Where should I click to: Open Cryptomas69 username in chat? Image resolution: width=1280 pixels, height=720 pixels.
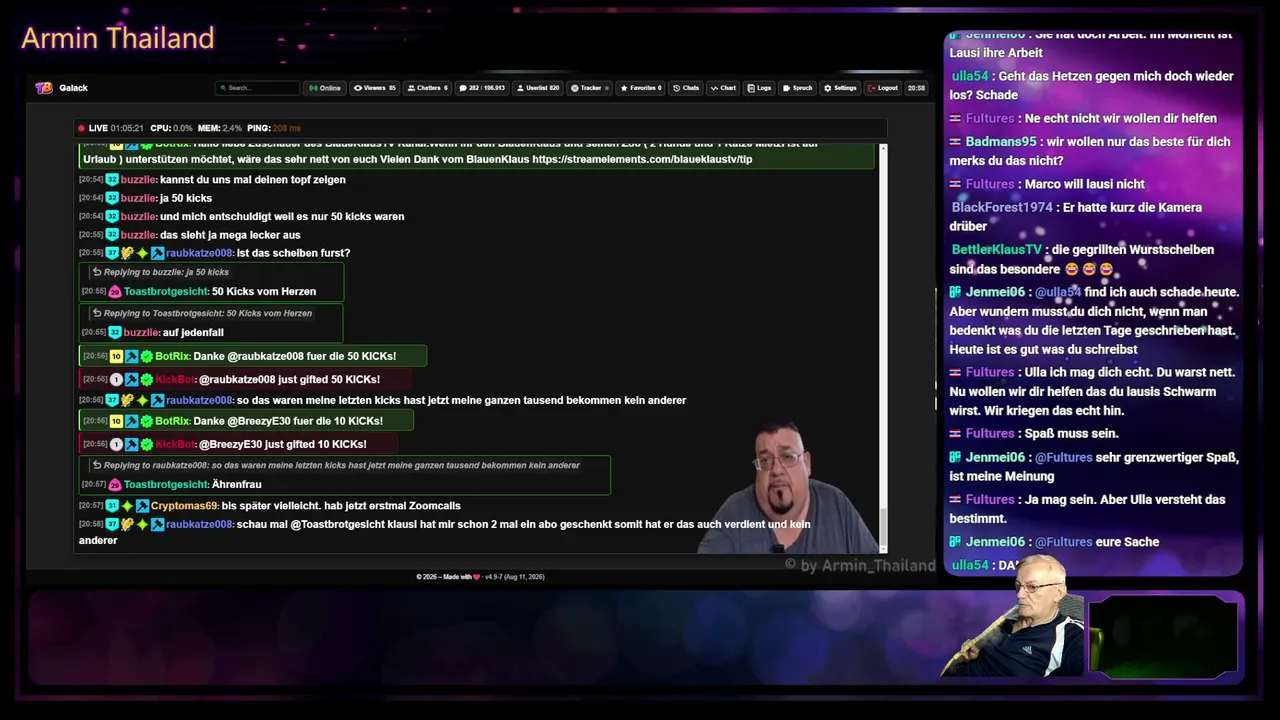coord(184,506)
